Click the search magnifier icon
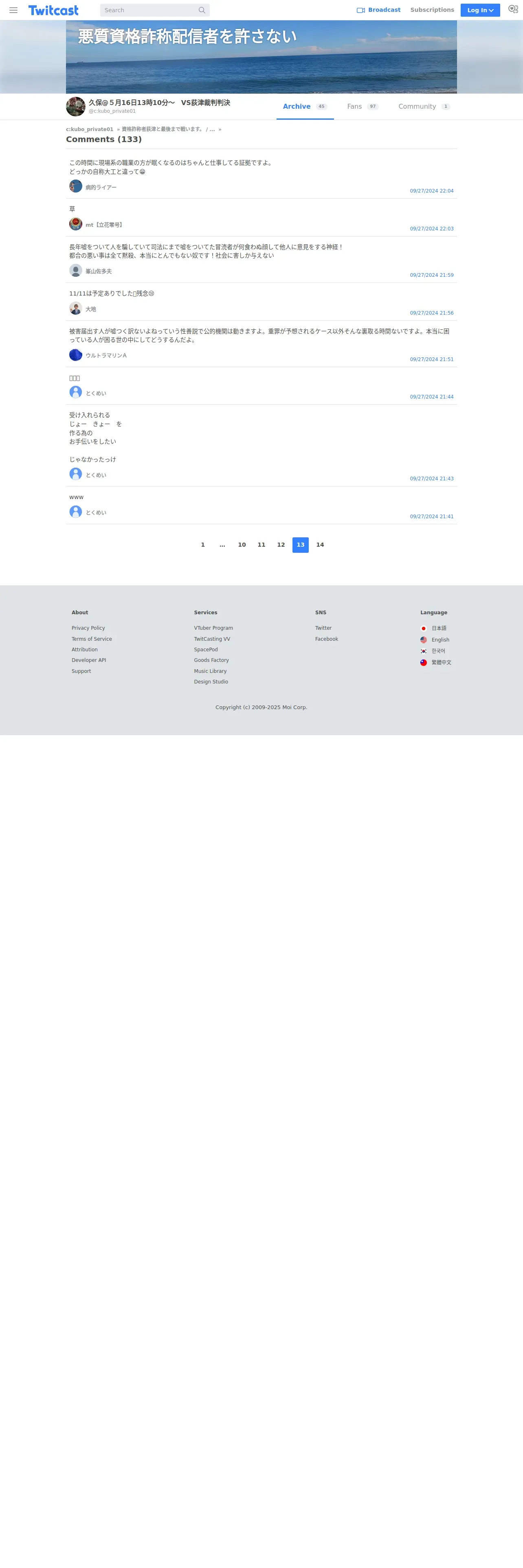This screenshot has width=523, height=1568. pyautogui.click(x=202, y=10)
